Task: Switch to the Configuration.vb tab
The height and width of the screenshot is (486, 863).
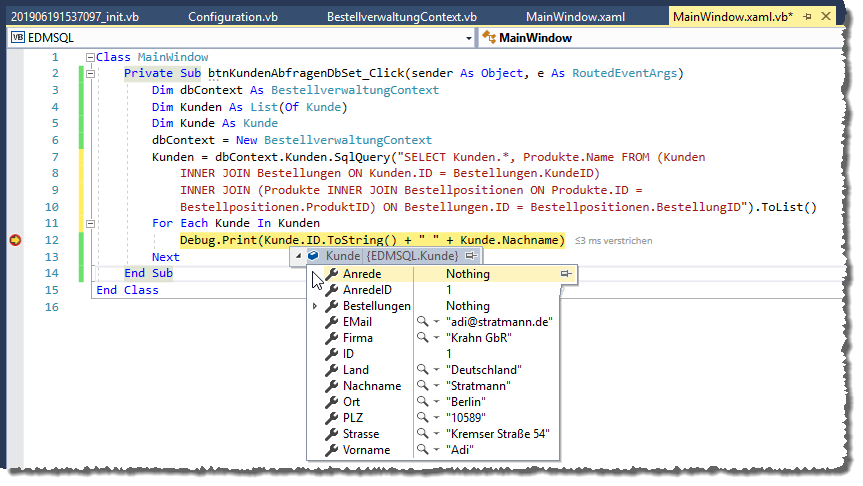Action: pos(233,18)
